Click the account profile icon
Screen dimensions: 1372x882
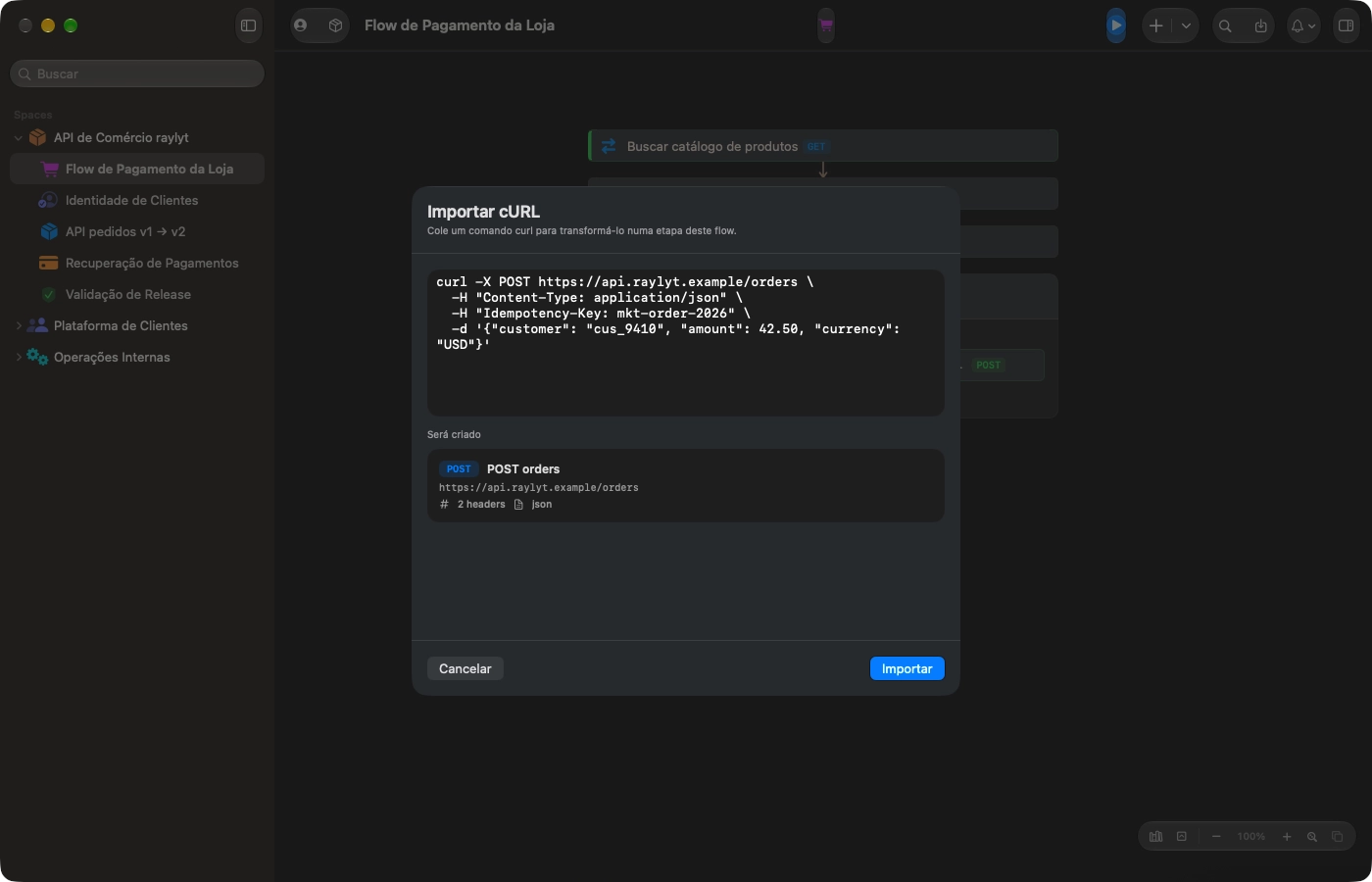pyautogui.click(x=301, y=25)
